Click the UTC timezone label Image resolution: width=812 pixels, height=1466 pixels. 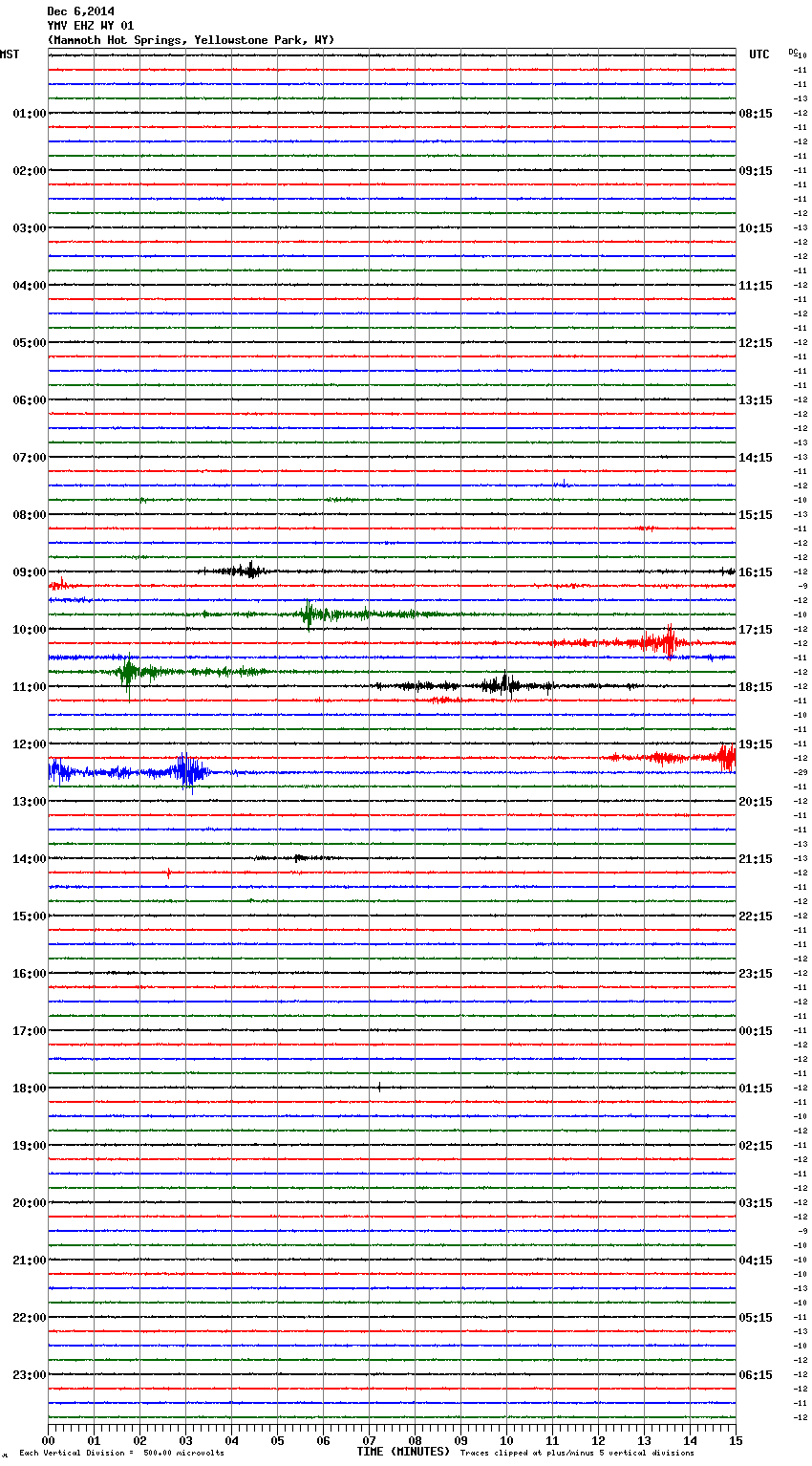coord(759,54)
